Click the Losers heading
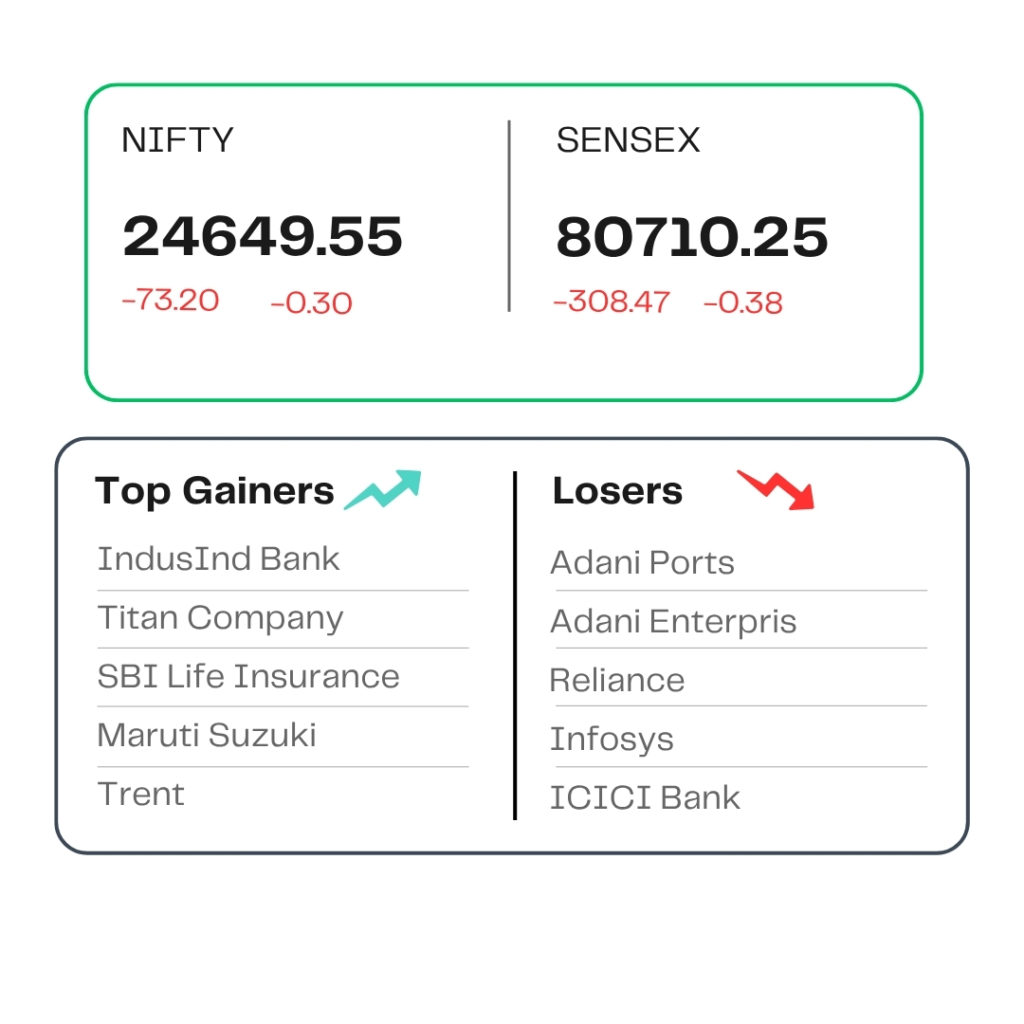Image resolution: width=1024 pixels, height=1024 pixels. coord(617,490)
